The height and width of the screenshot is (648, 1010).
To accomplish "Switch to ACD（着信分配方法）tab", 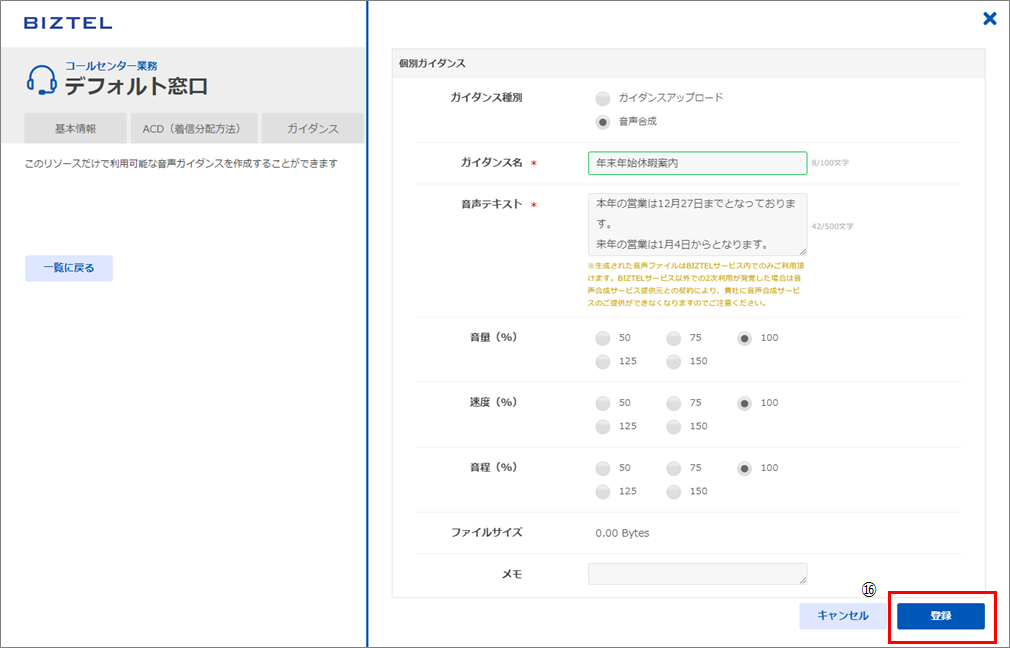I will pos(194,128).
